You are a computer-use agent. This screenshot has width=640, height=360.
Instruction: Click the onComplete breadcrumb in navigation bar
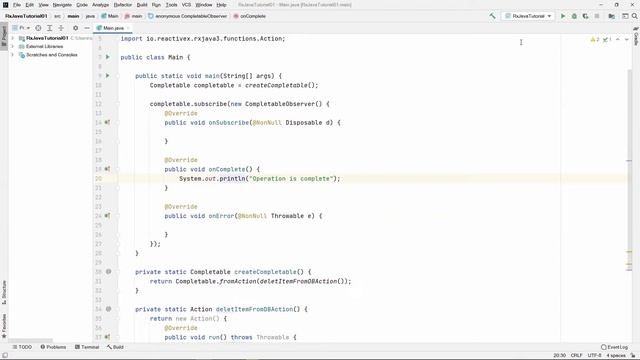(249, 16)
